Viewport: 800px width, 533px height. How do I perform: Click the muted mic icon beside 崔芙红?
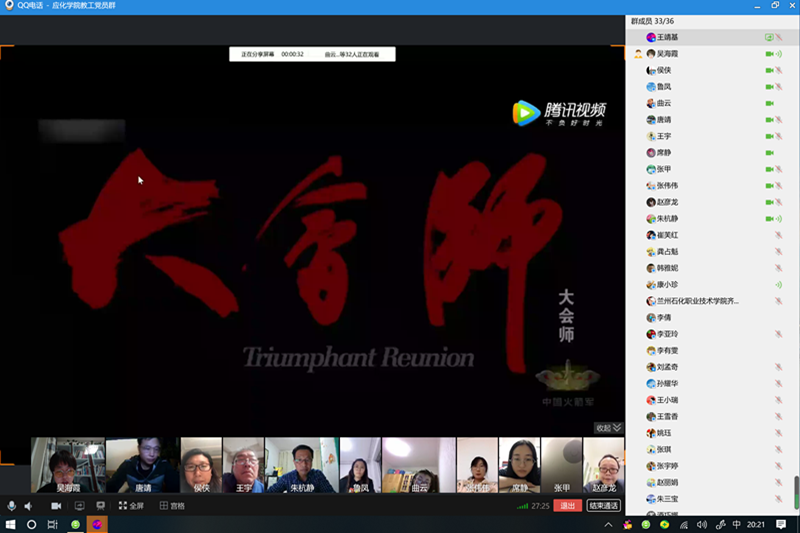[778, 234]
